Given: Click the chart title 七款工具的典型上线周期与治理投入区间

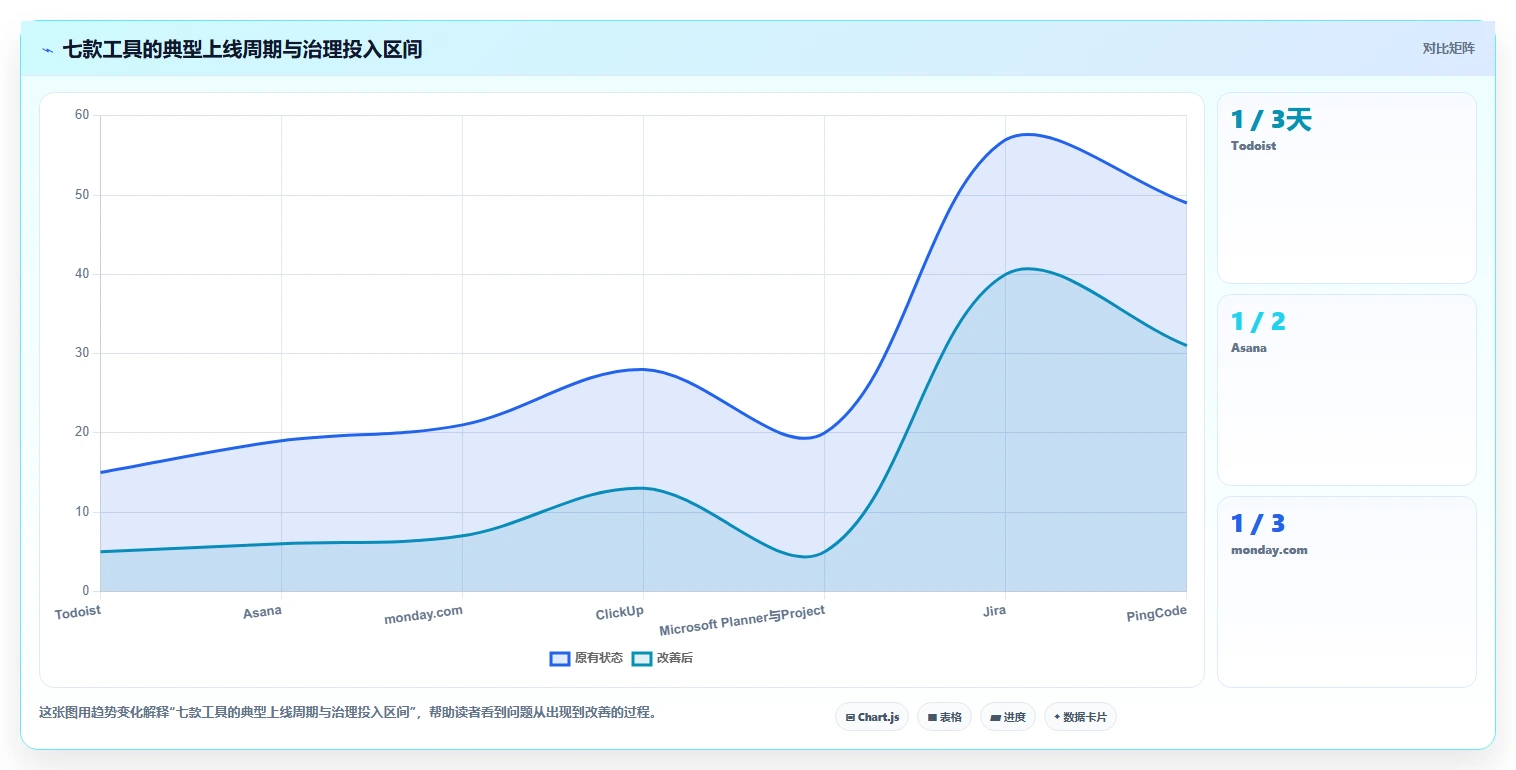Looking at the screenshot, I should tap(242, 49).
